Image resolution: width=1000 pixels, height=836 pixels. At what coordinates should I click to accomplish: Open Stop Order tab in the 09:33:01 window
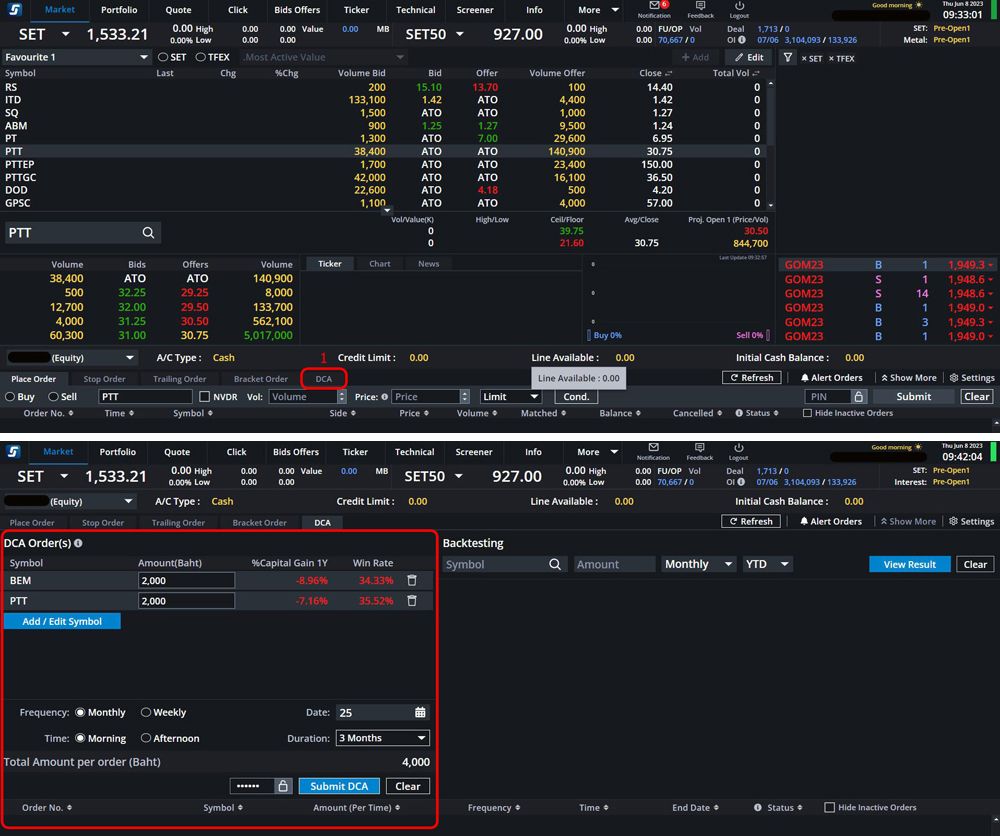pyautogui.click(x=104, y=379)
